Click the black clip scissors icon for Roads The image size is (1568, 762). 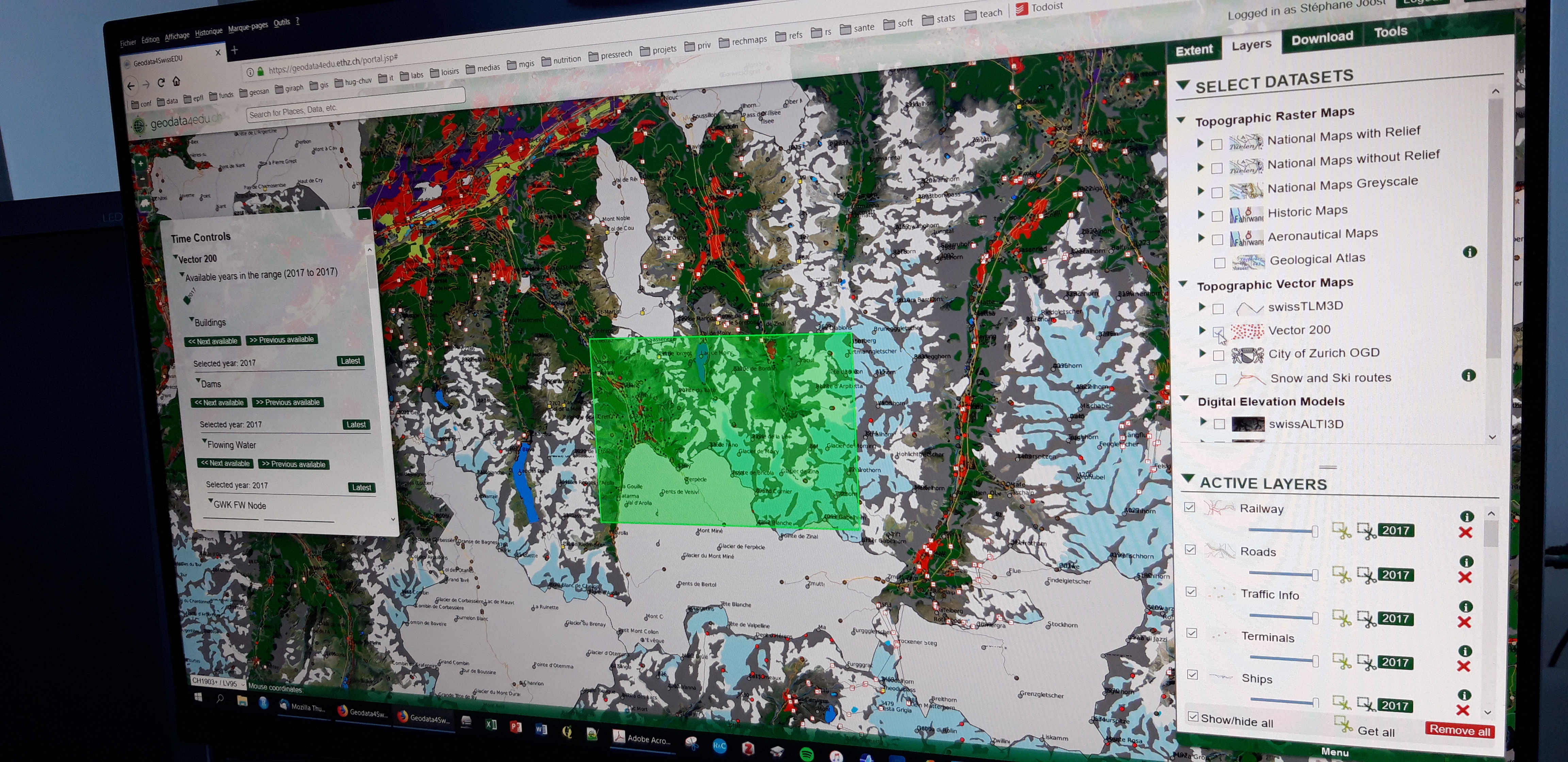pos(1367,575)
